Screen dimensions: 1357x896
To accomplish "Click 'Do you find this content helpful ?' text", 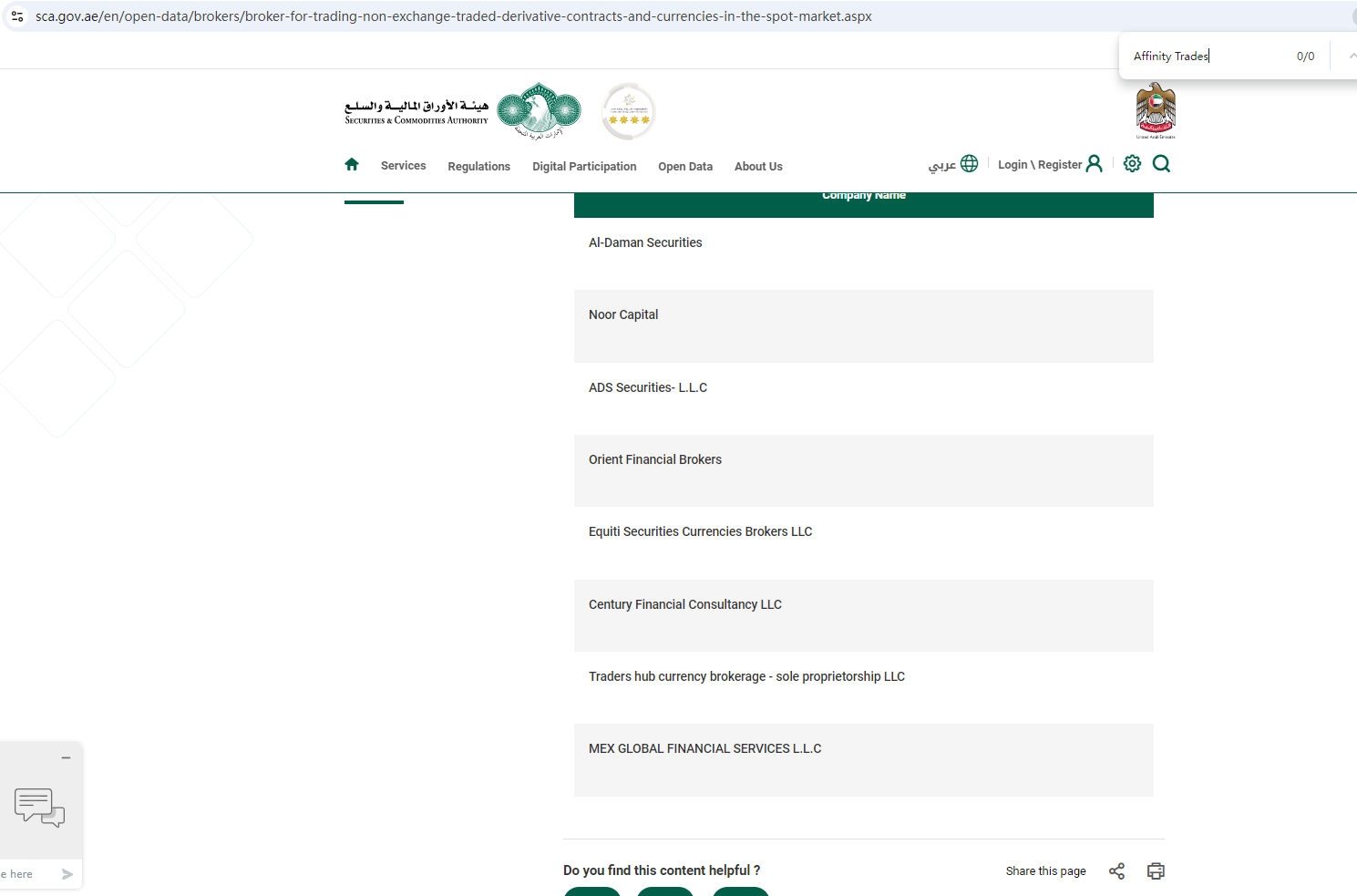I will pyautogui.click(x=662, y=870).
